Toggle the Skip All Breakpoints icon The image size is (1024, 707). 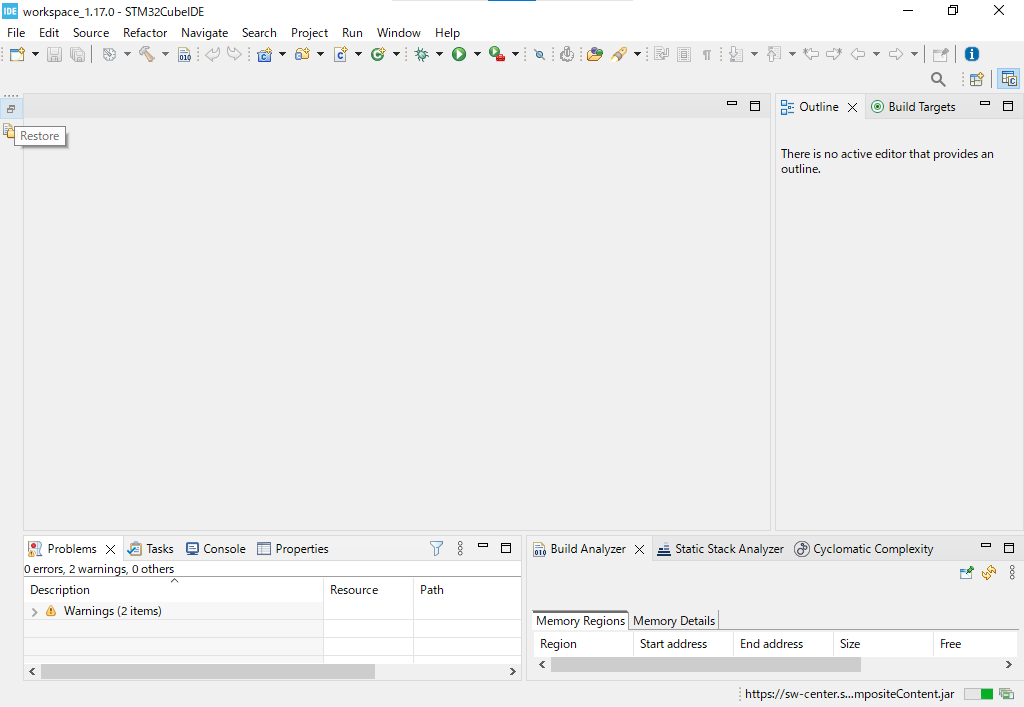click(x=539, y=54)
